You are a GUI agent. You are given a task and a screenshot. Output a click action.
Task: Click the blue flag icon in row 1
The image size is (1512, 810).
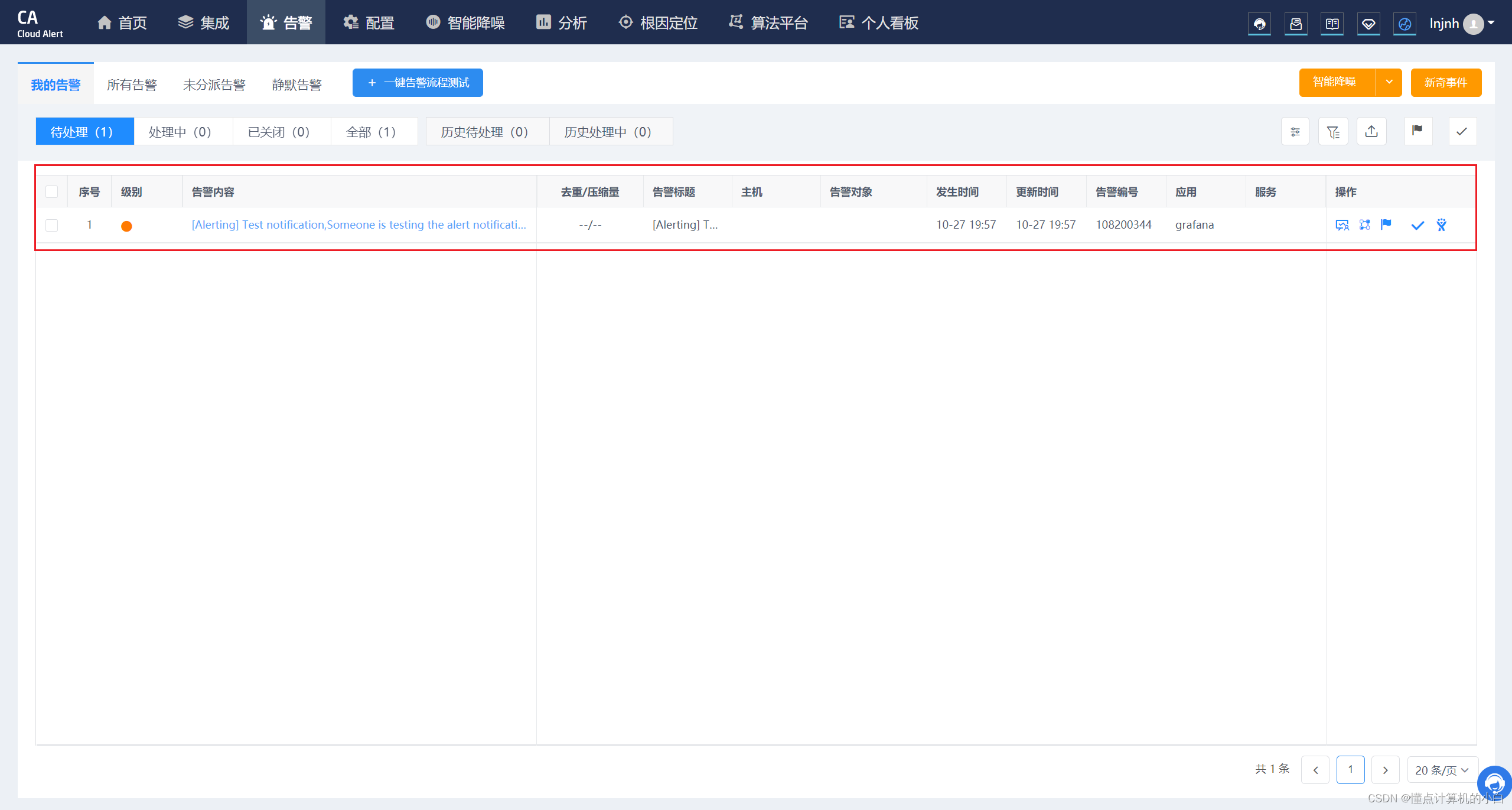[x=1386, y=225]
